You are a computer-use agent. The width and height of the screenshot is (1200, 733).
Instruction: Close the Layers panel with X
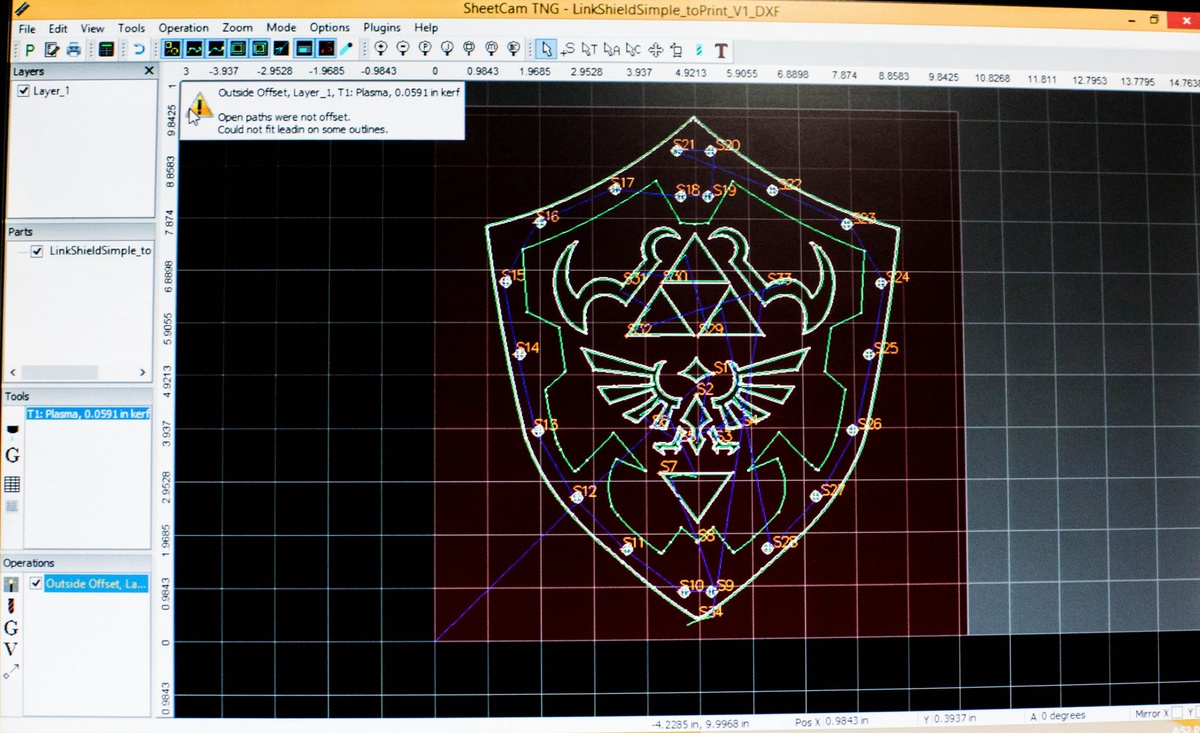pyautogui.click(x=149, y=71)
